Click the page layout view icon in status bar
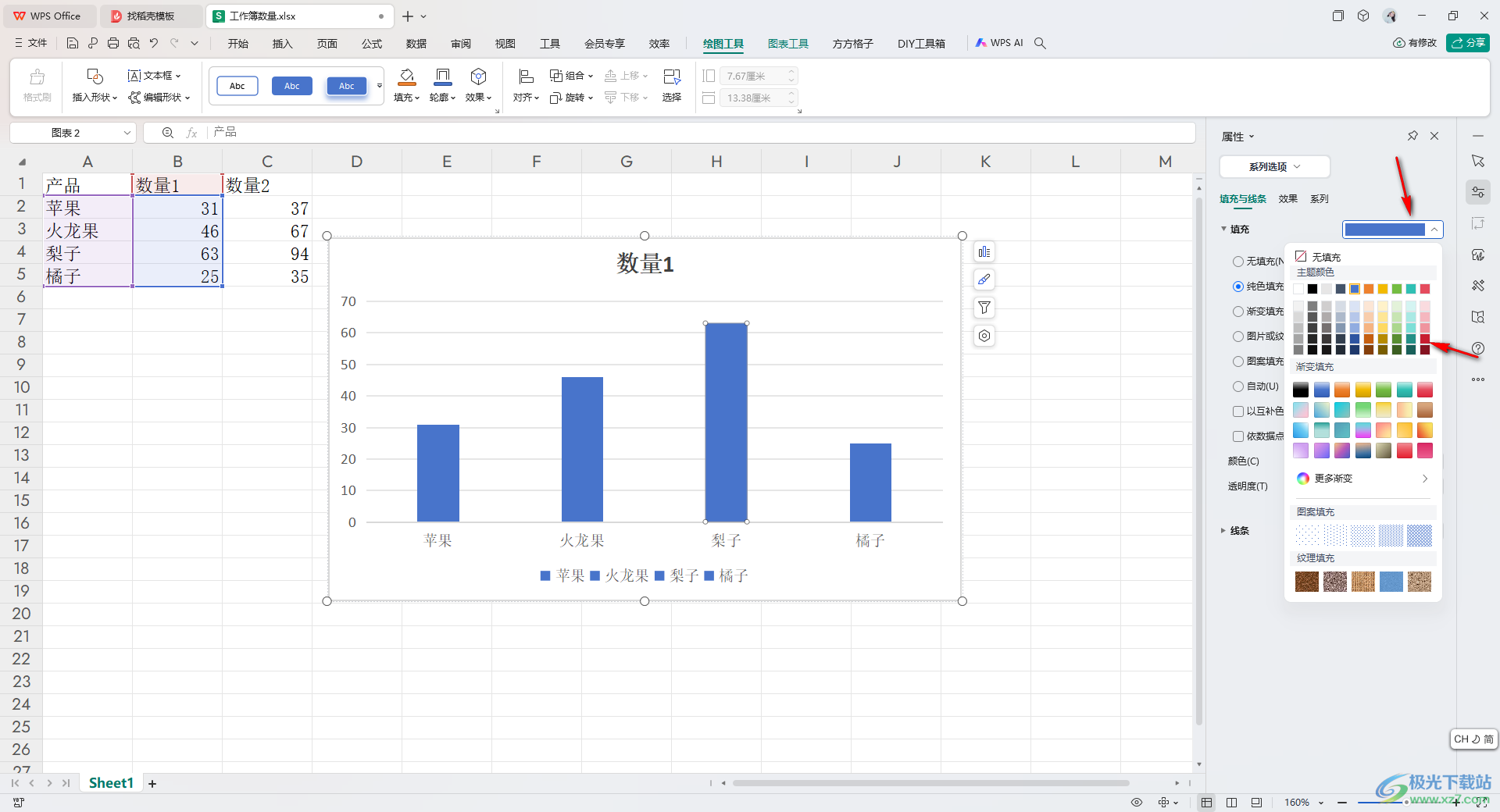The width and height of the screenshot is (1500, 812). [1232, 803]
